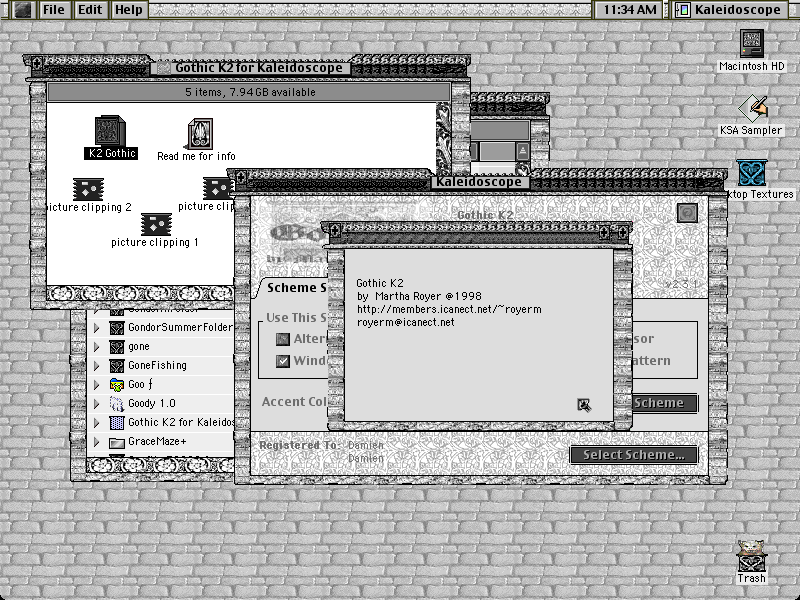Click the icon beside the gone row
Viewport: 800px width, 600px height.
[117, 347]
